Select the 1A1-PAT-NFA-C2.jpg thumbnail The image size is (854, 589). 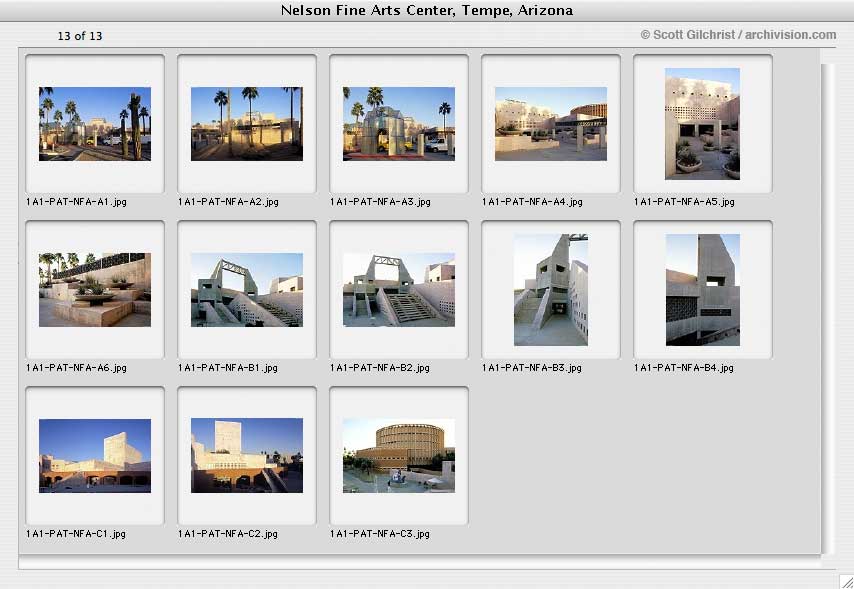247,456
